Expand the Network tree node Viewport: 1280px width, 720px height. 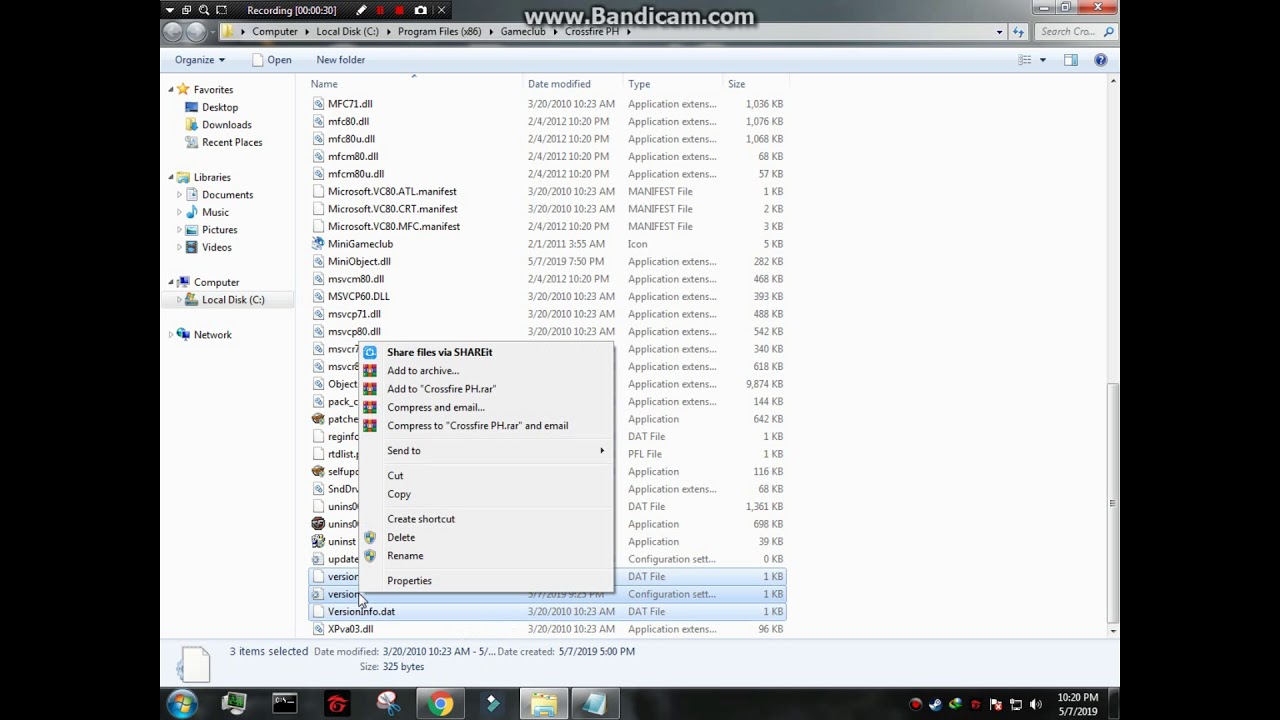[171, 335]
